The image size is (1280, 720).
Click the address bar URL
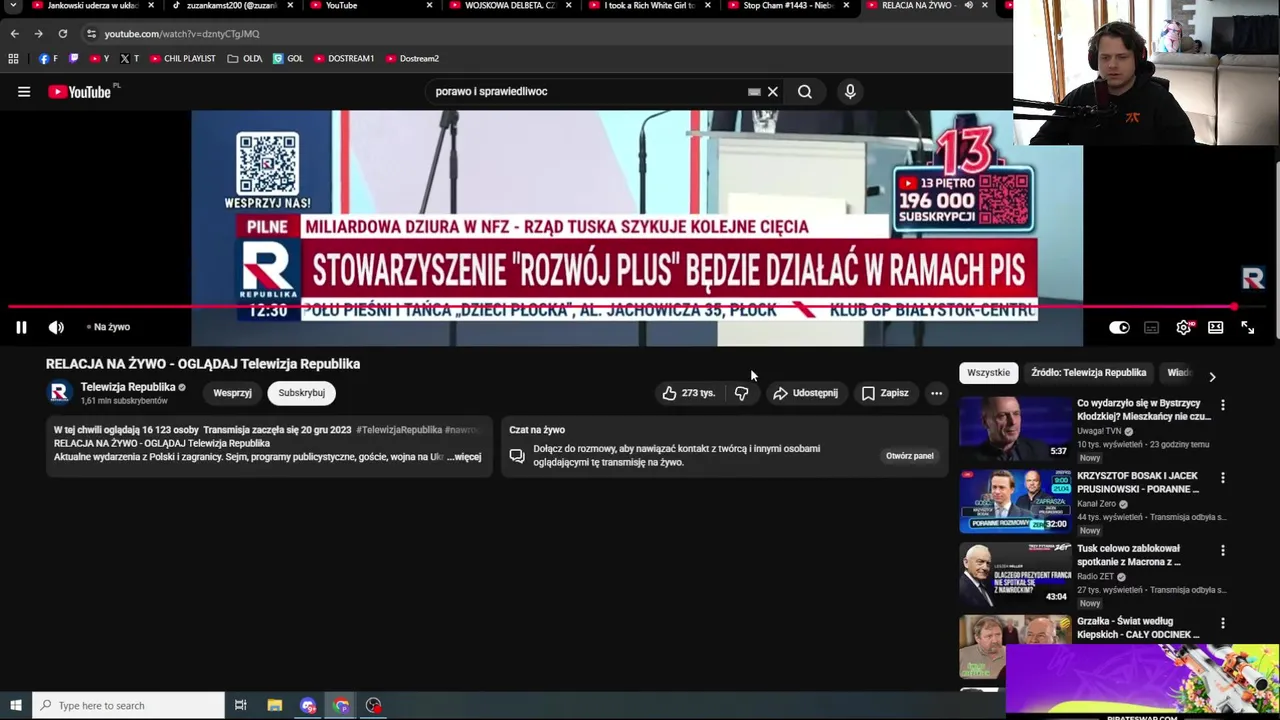tap(182, 34)
